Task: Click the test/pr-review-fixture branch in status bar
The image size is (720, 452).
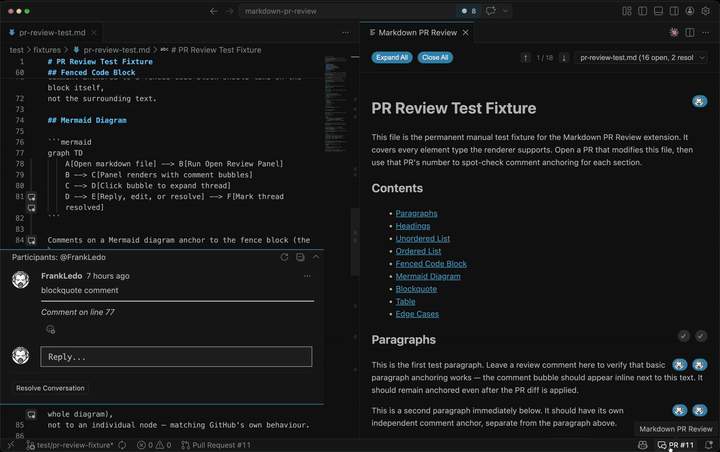Action: point(69,445)
